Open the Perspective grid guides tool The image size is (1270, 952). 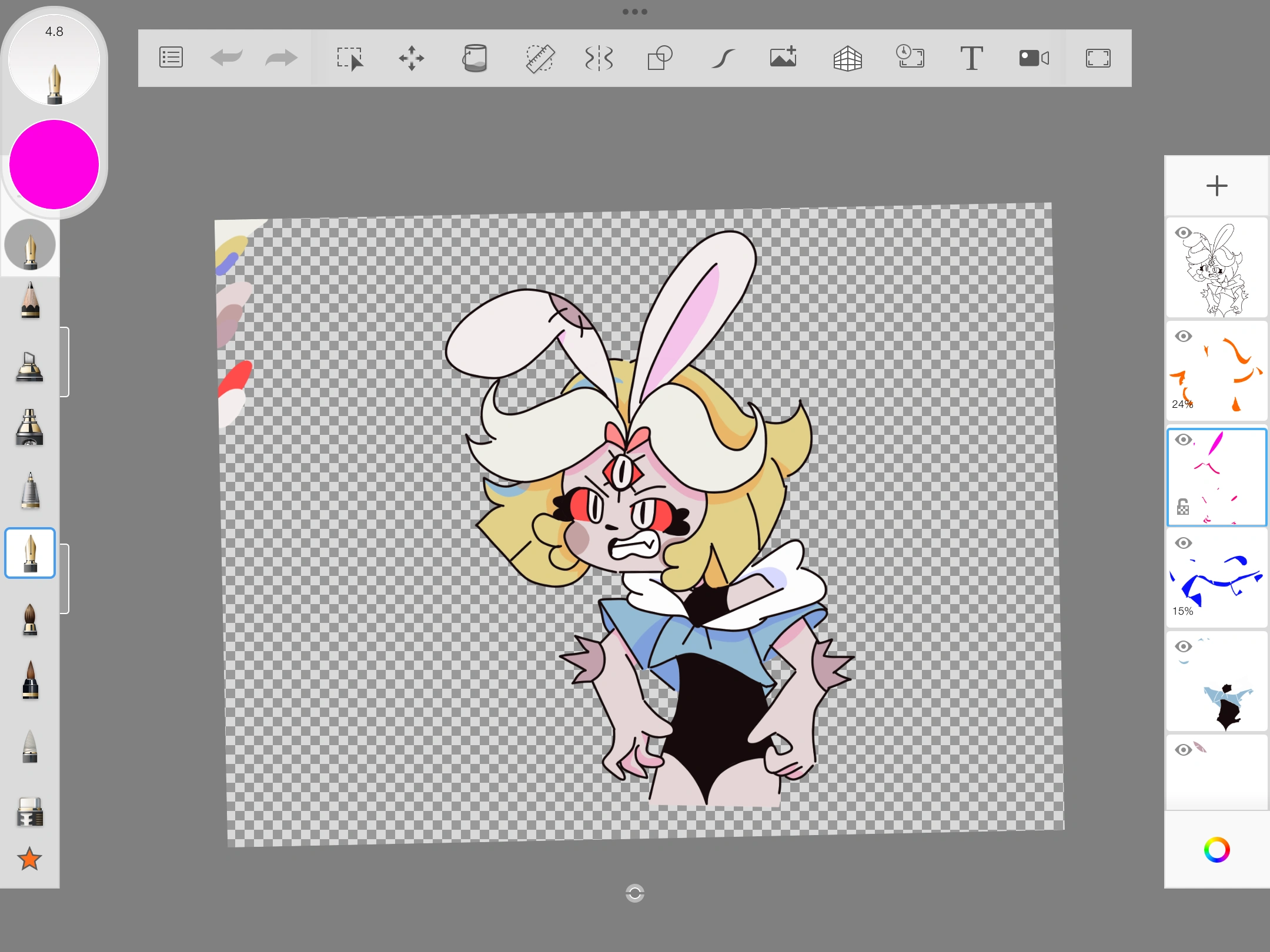[x=847, y=58]
